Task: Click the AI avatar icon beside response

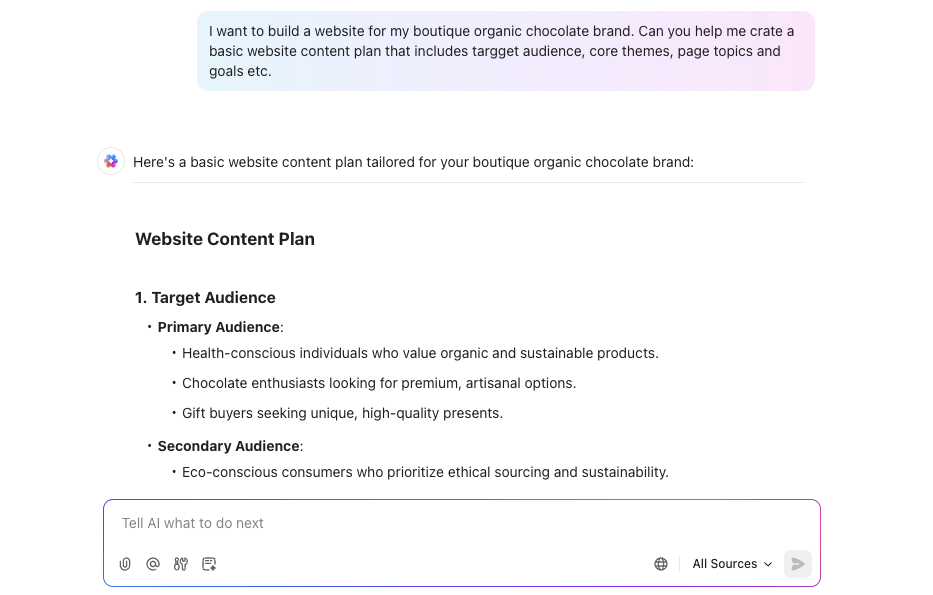Action: pos(111,161)
